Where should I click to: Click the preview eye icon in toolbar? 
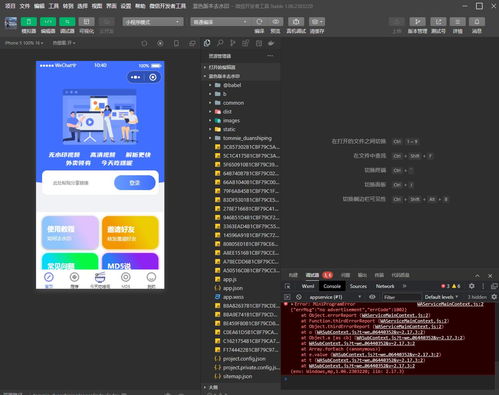(275, 22)
